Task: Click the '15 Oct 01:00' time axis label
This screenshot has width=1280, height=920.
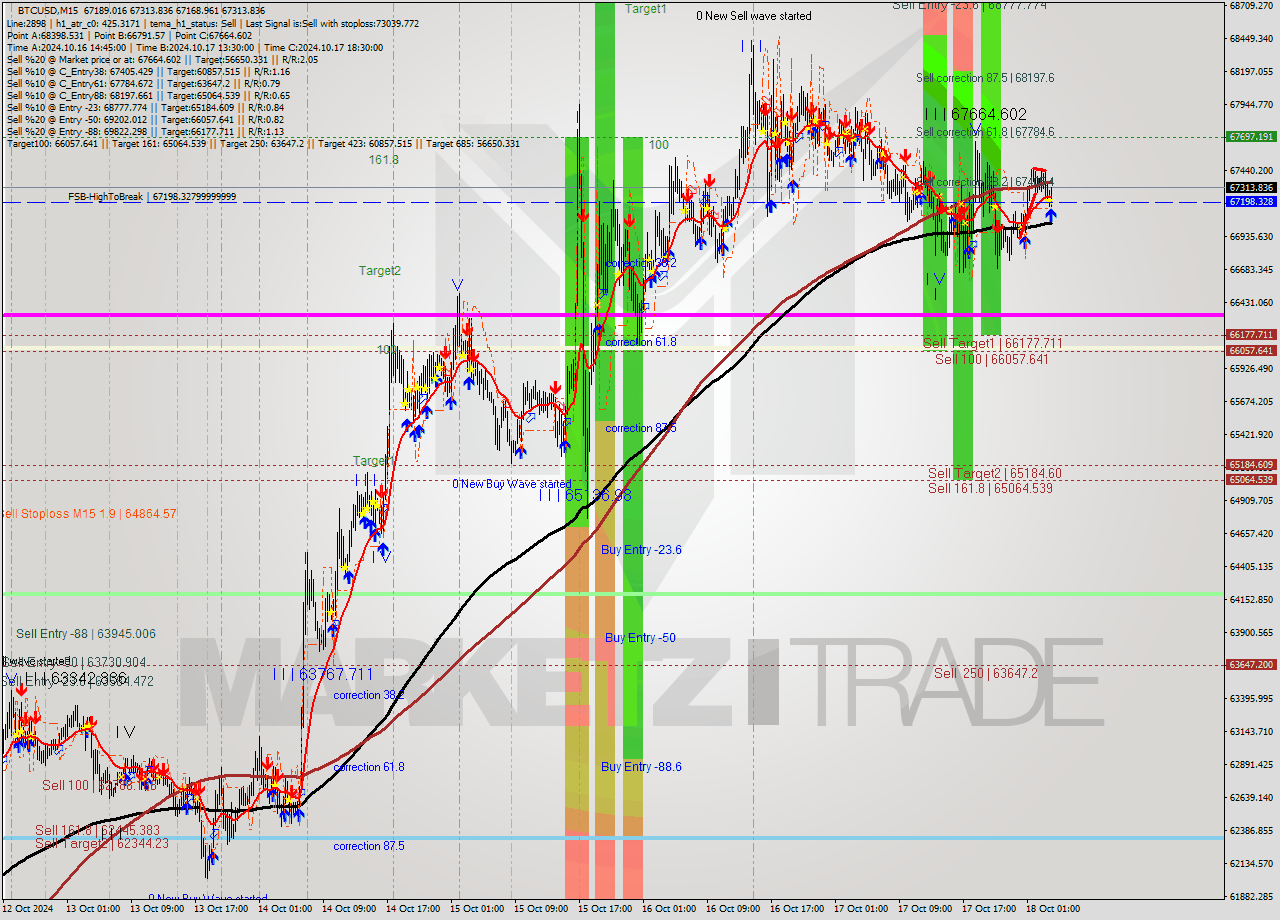Action: 477,909
